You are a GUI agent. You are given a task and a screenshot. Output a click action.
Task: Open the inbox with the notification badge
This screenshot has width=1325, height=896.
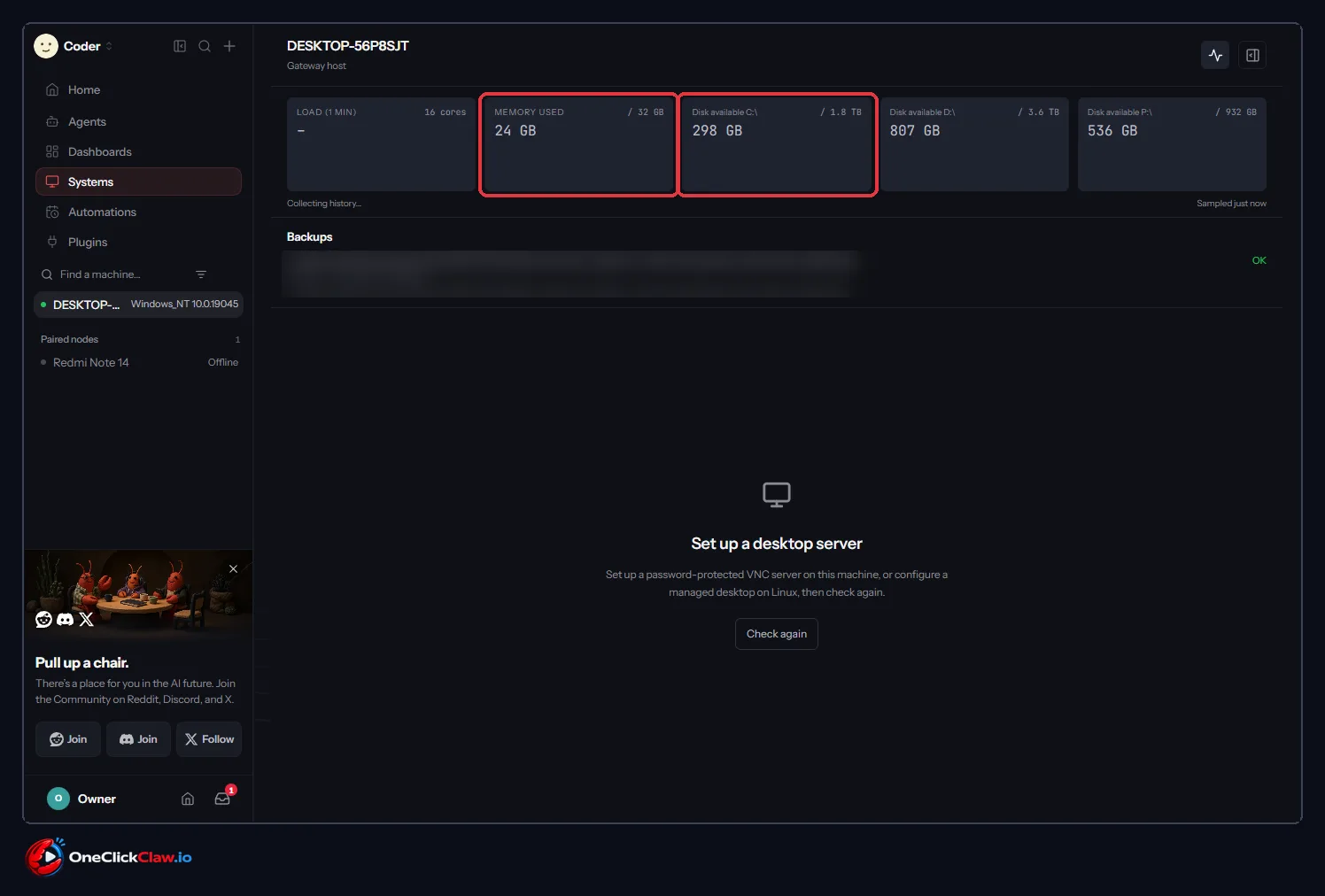[222, 799]
